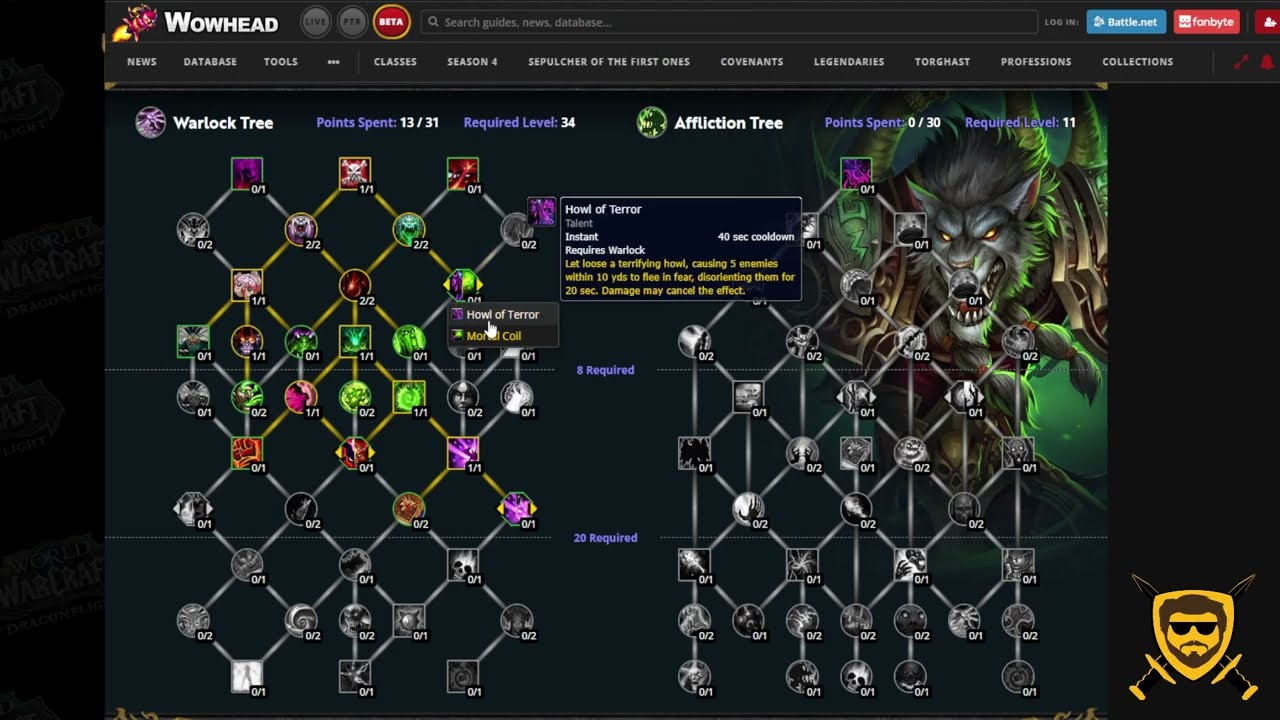Click the grey spiral circular talent 0/2
1280x720 pixels.
point(300,621)
